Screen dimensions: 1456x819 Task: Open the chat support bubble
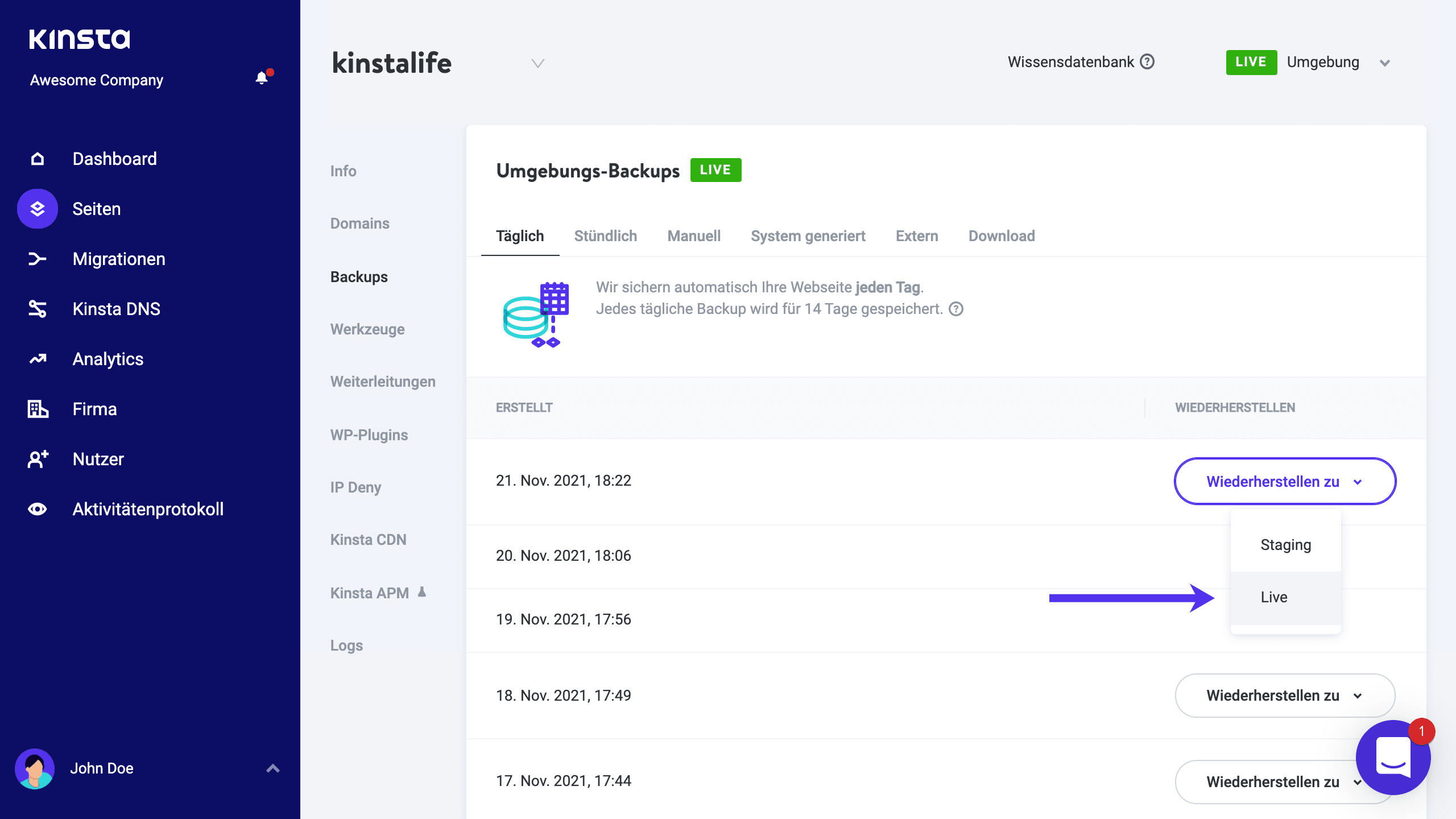pyautogui.click(x=1393, y=758)
